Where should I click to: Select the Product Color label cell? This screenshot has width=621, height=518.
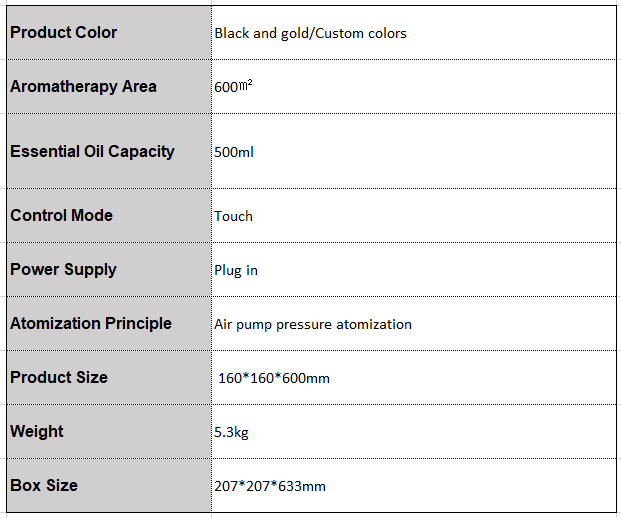point(109,32)
